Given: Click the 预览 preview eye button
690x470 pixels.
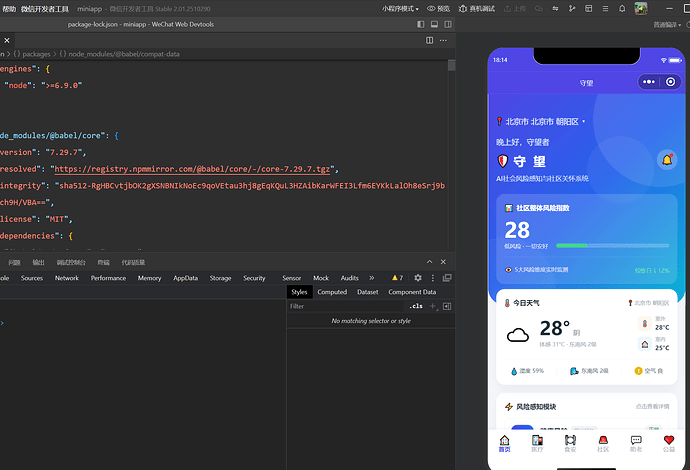Looking at the screenshot, I should [x=438, y=9].
